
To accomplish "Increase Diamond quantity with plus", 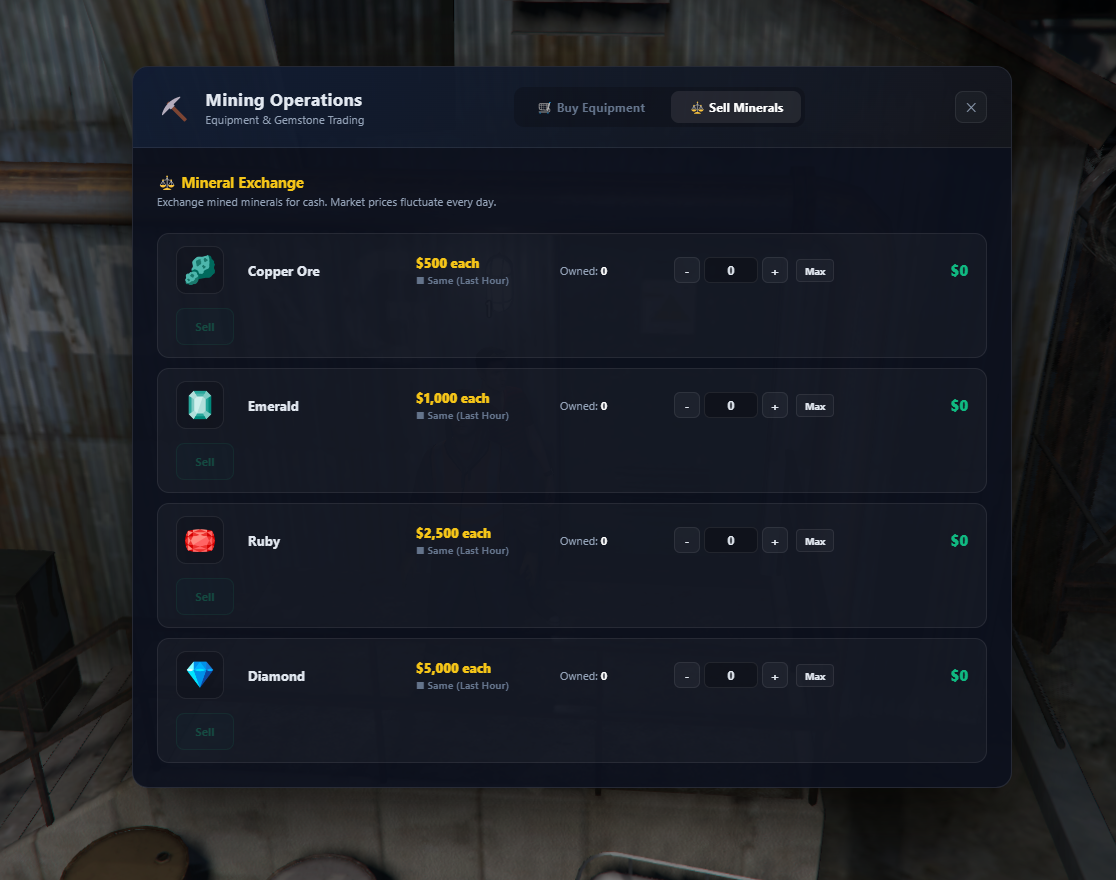I will (x=775, y=676).
